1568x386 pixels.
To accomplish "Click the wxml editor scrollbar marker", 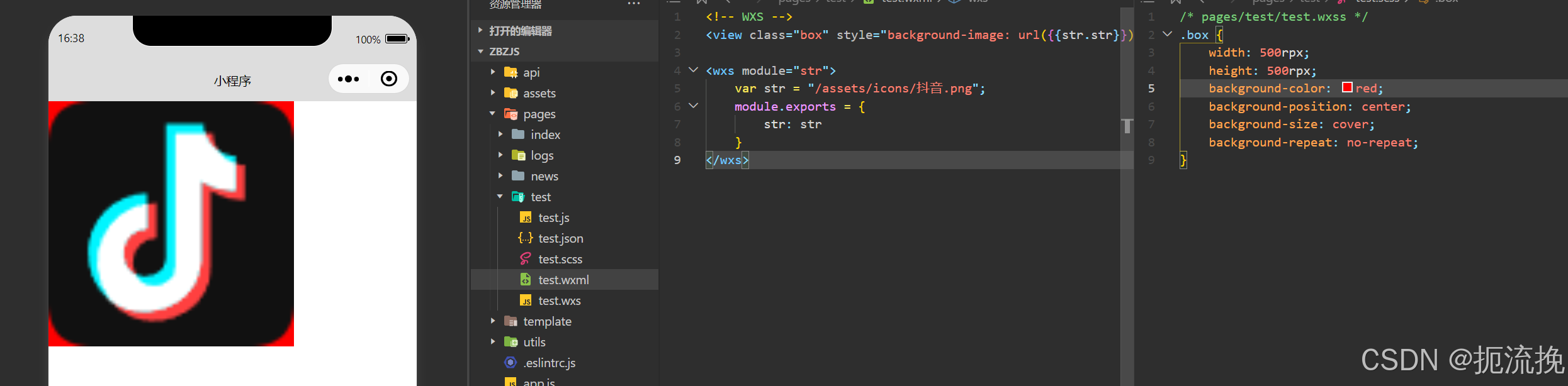I will click(x=1127, y=126).
